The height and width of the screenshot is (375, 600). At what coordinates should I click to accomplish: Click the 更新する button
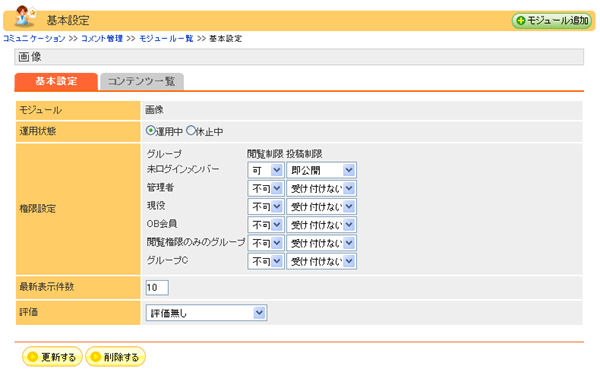point(52,357)
